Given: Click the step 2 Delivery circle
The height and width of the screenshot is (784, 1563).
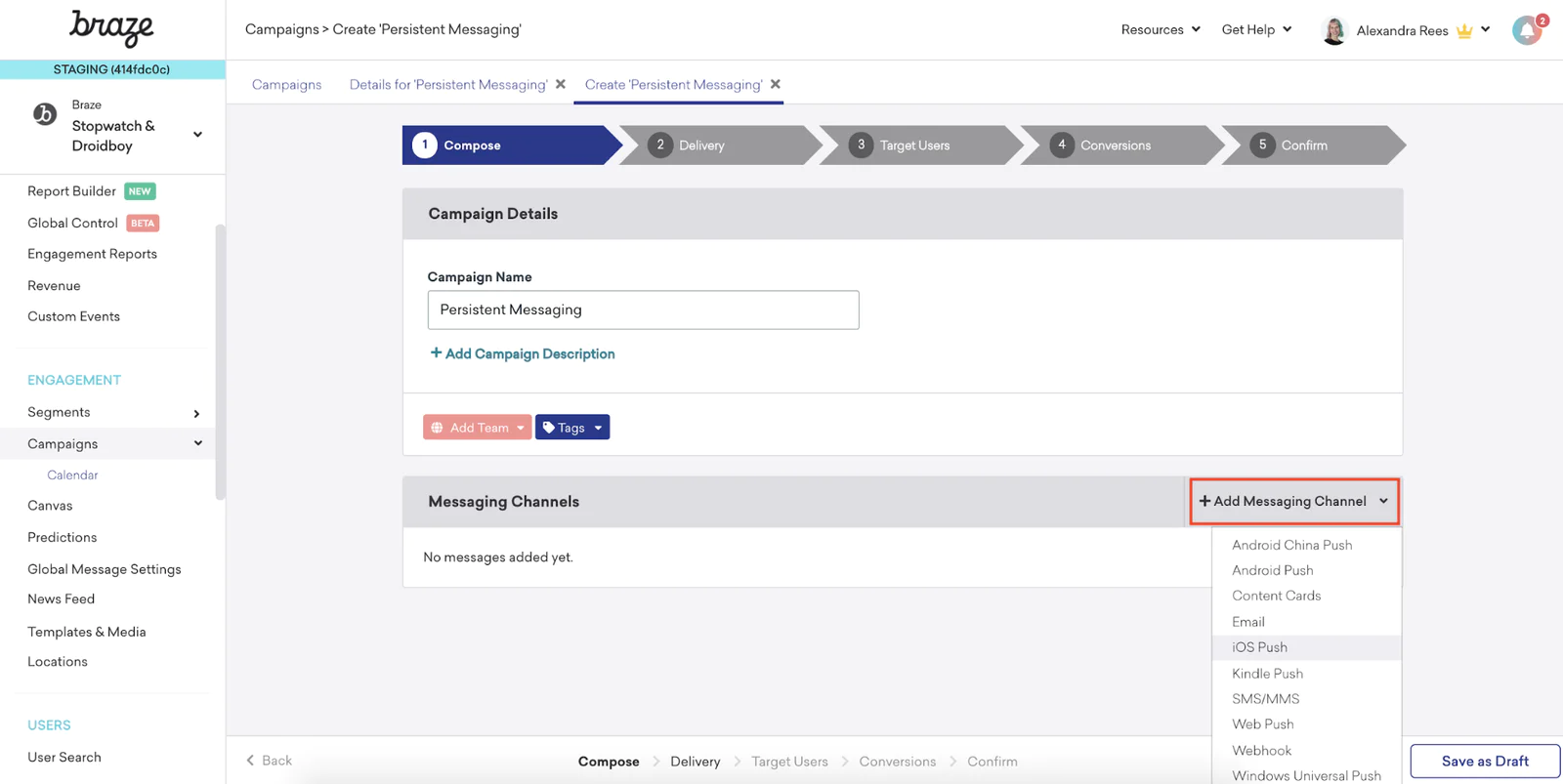Looking at the screenshot, I should coord(660,145).
